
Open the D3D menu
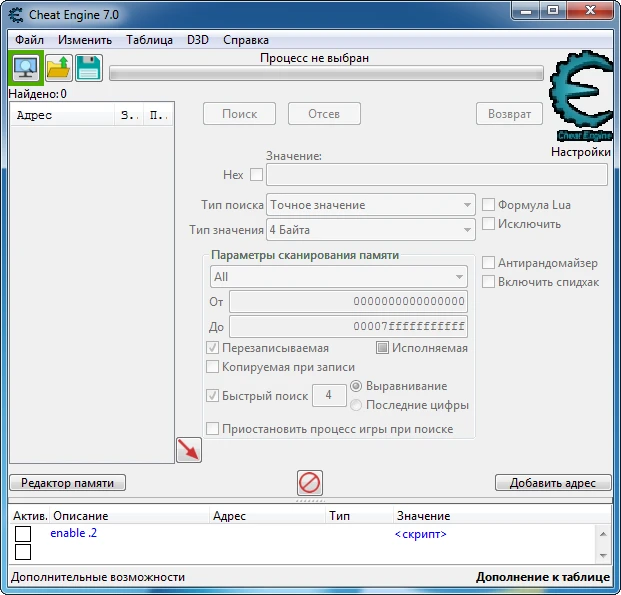point(198,40)
